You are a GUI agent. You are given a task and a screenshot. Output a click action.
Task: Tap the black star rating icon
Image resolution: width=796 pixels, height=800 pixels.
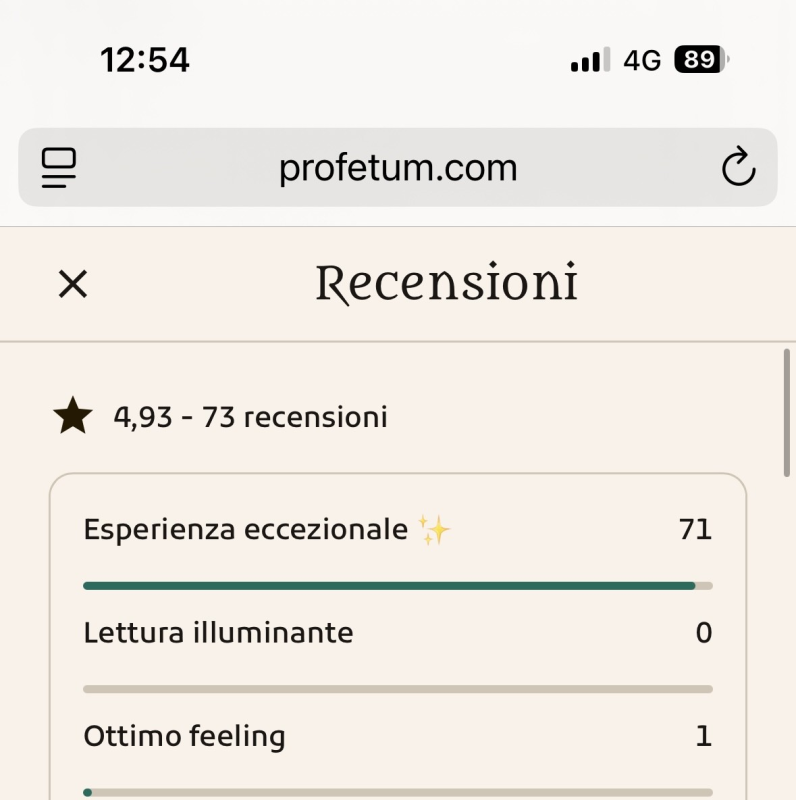pyautogui.click(x=73, y=417)
